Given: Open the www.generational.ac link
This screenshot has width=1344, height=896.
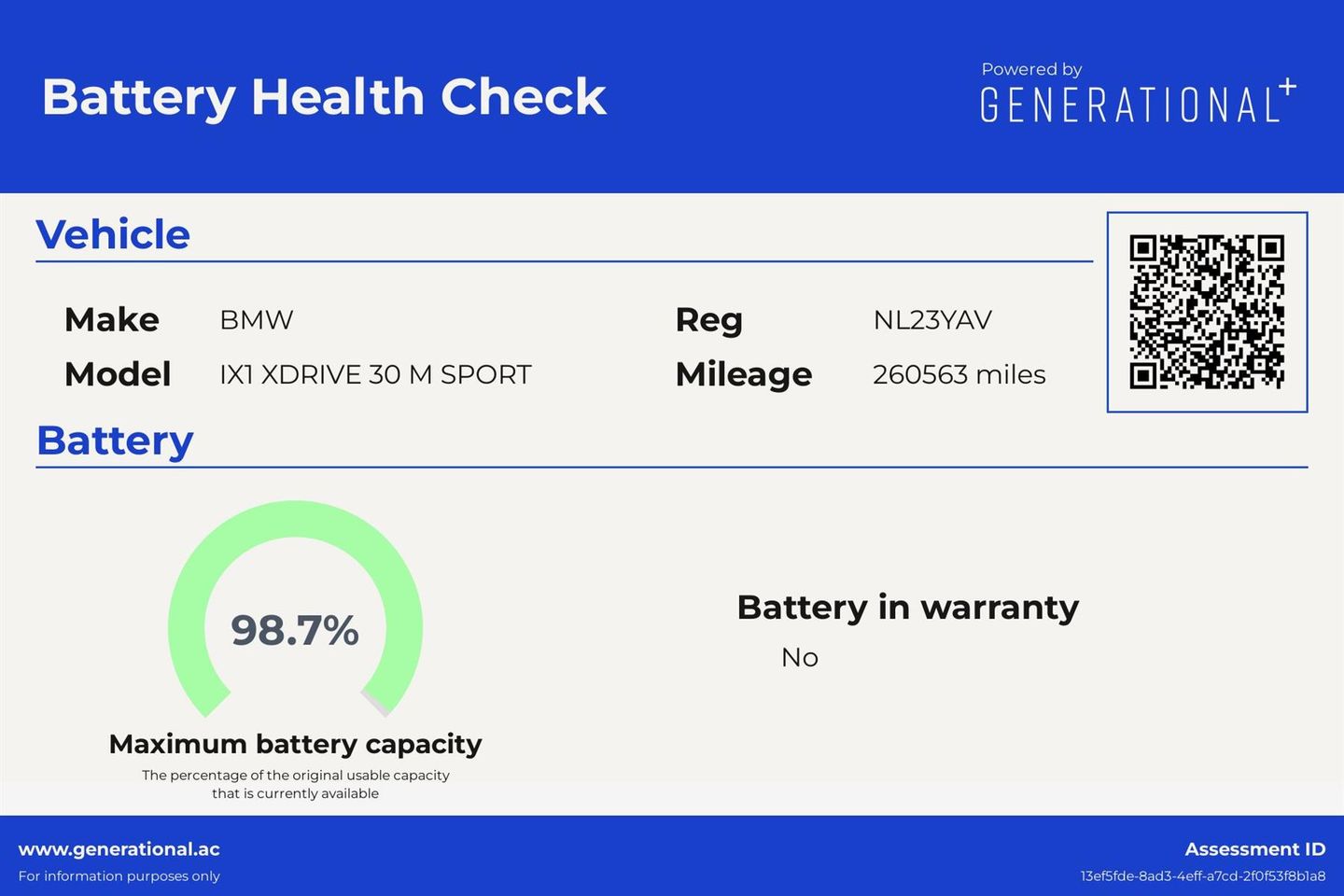Looking at the screenshot, I should (119, 849).
